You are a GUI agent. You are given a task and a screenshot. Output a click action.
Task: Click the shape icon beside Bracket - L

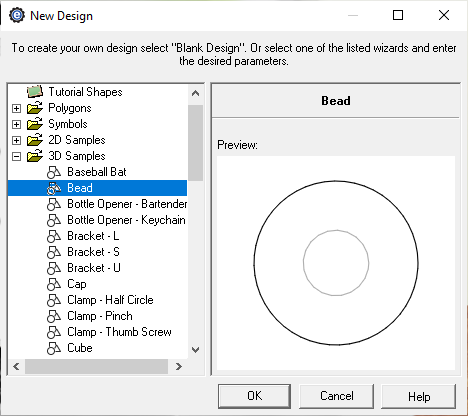pyautogui.click(x=54, y=236)
